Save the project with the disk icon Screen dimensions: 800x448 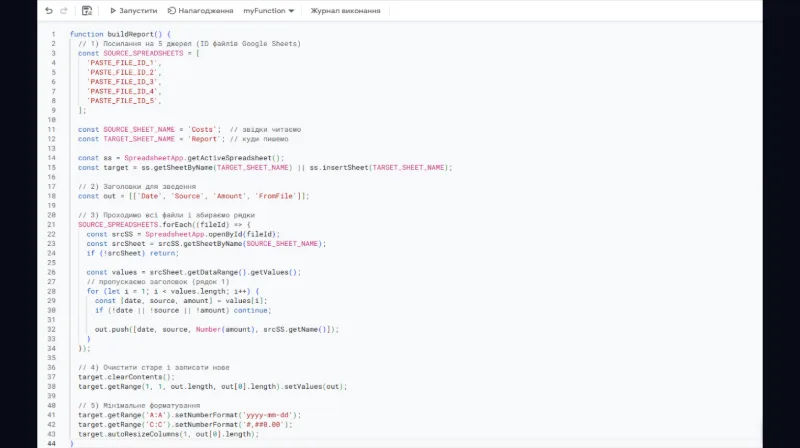(87, 11)
